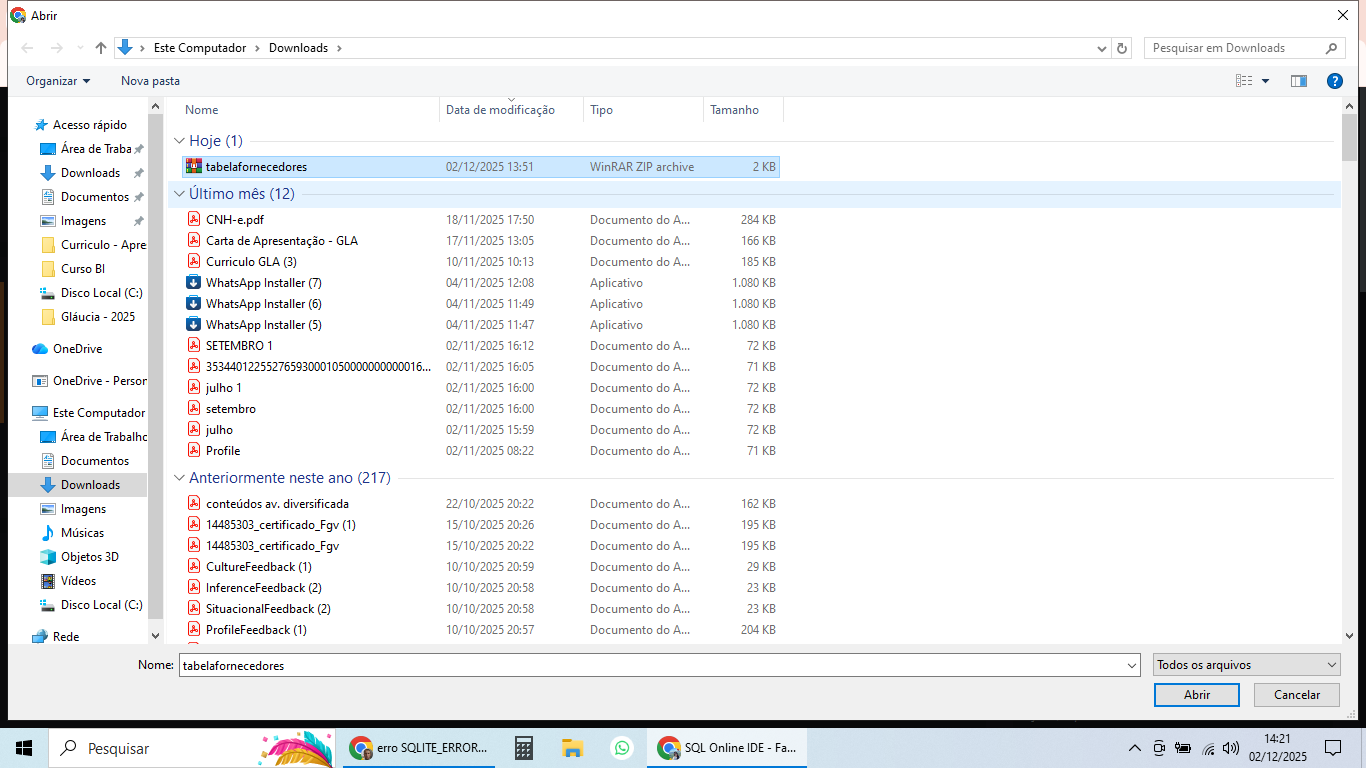Open the view options dropdown arrow
Image resolution: width=1366 pixels, height=768 pixels.
pyautogui.click(x=1265, y=81)
